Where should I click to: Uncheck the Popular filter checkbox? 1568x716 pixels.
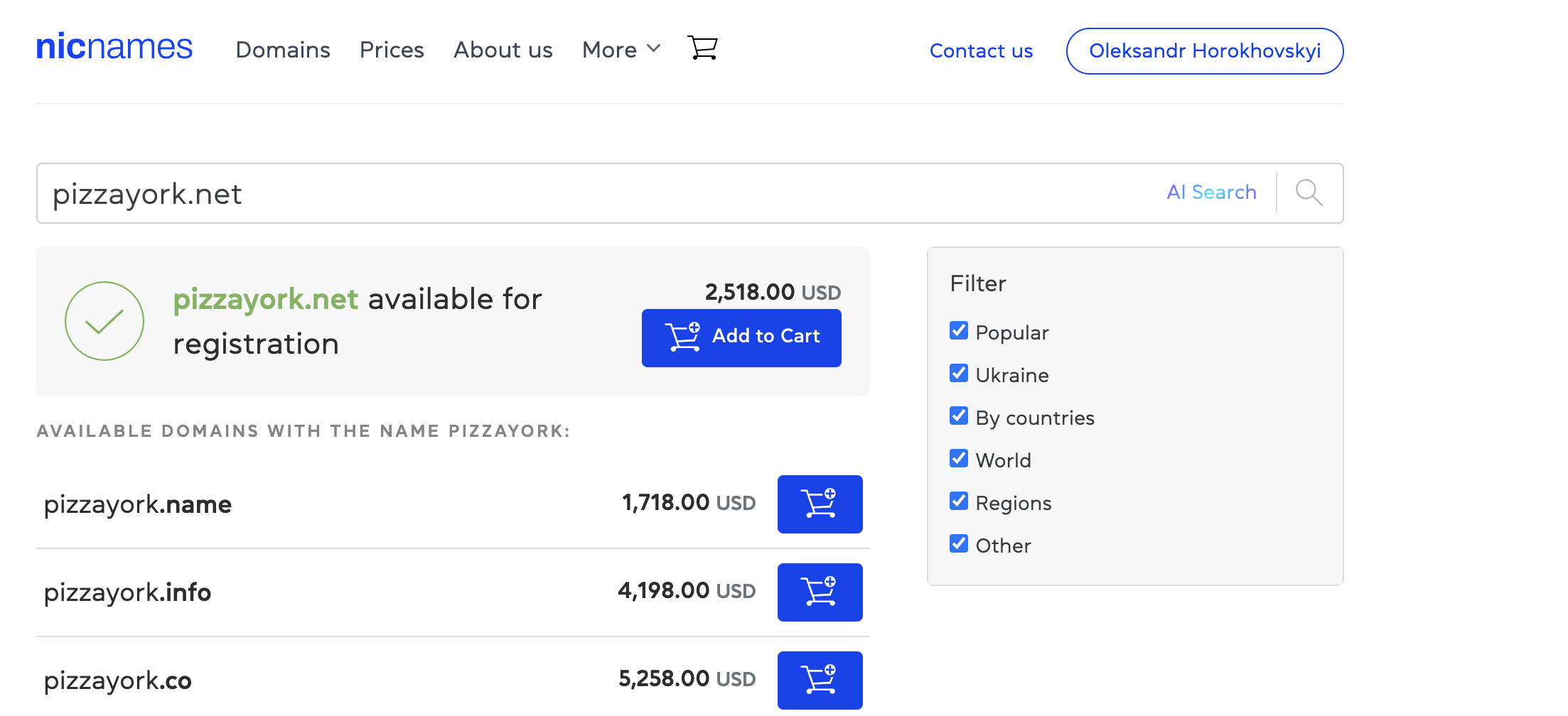[x=959, y=330]
